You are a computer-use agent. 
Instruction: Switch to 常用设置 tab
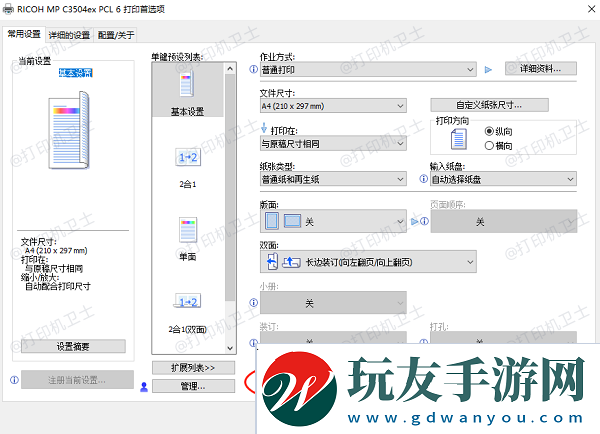click(x=24, y=34)
